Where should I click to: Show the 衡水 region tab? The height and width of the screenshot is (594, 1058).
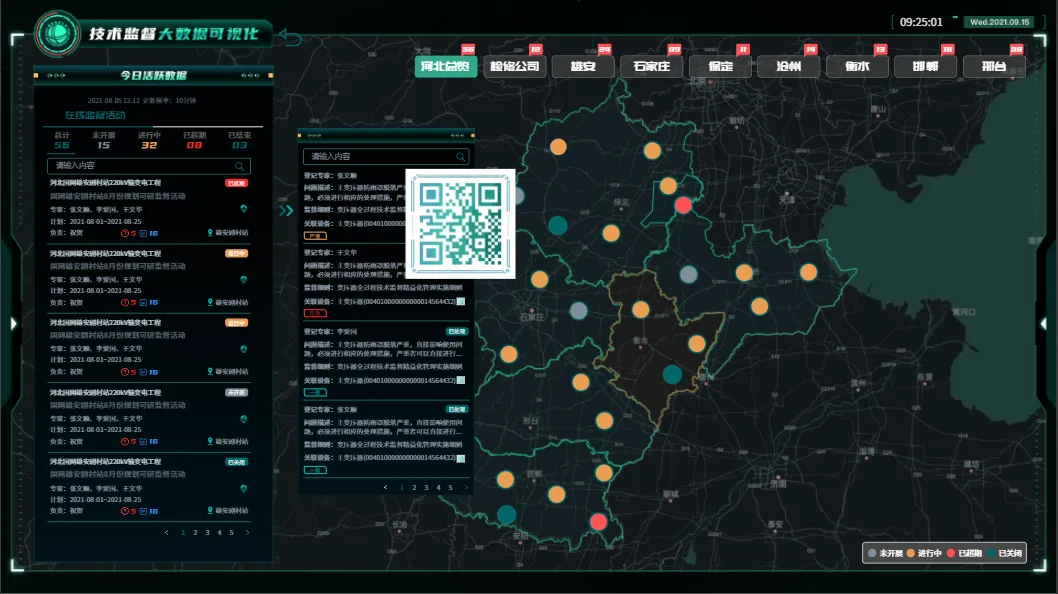point(857,66)
